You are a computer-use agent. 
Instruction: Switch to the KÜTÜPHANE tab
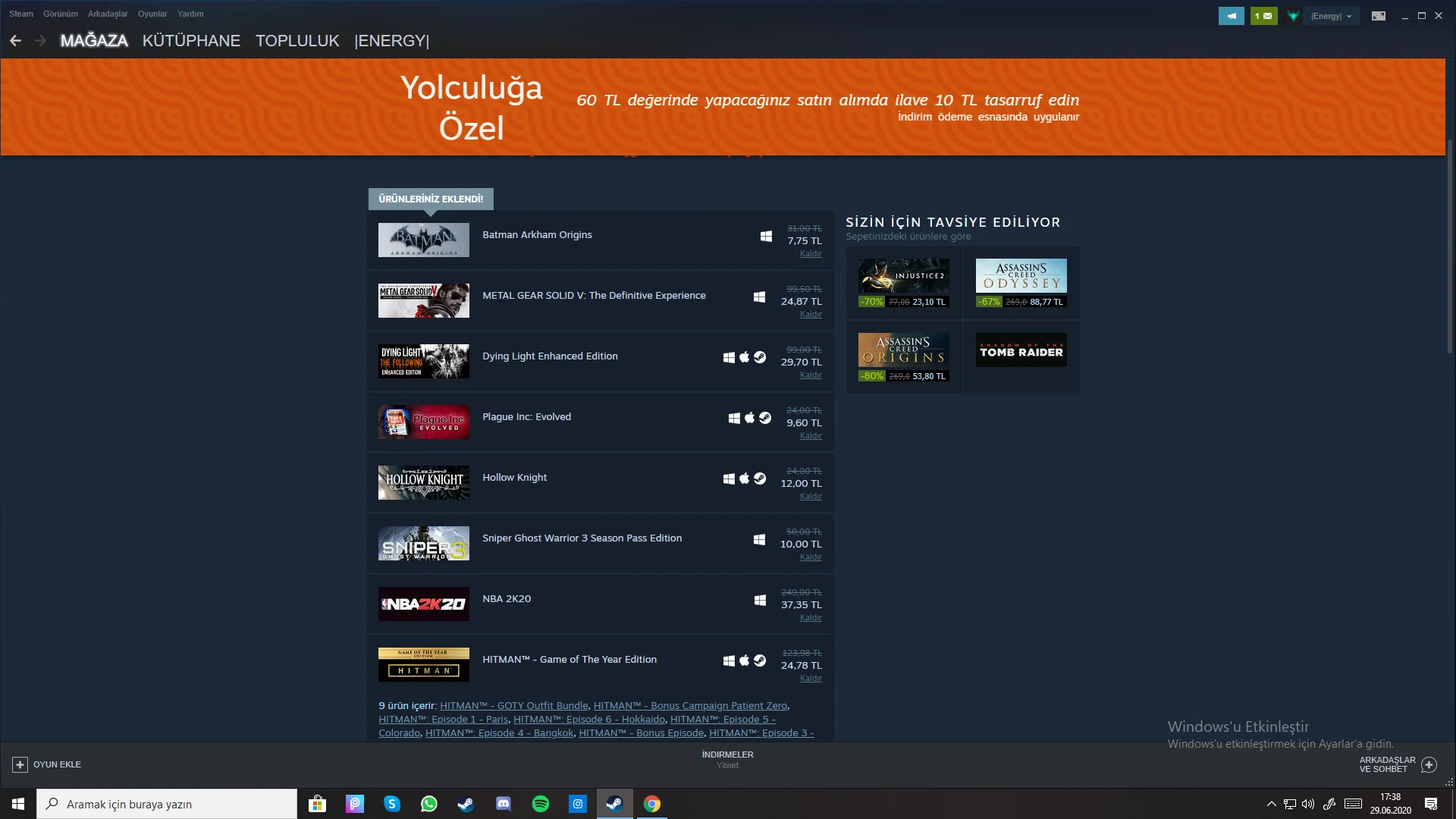click(191, 41)
